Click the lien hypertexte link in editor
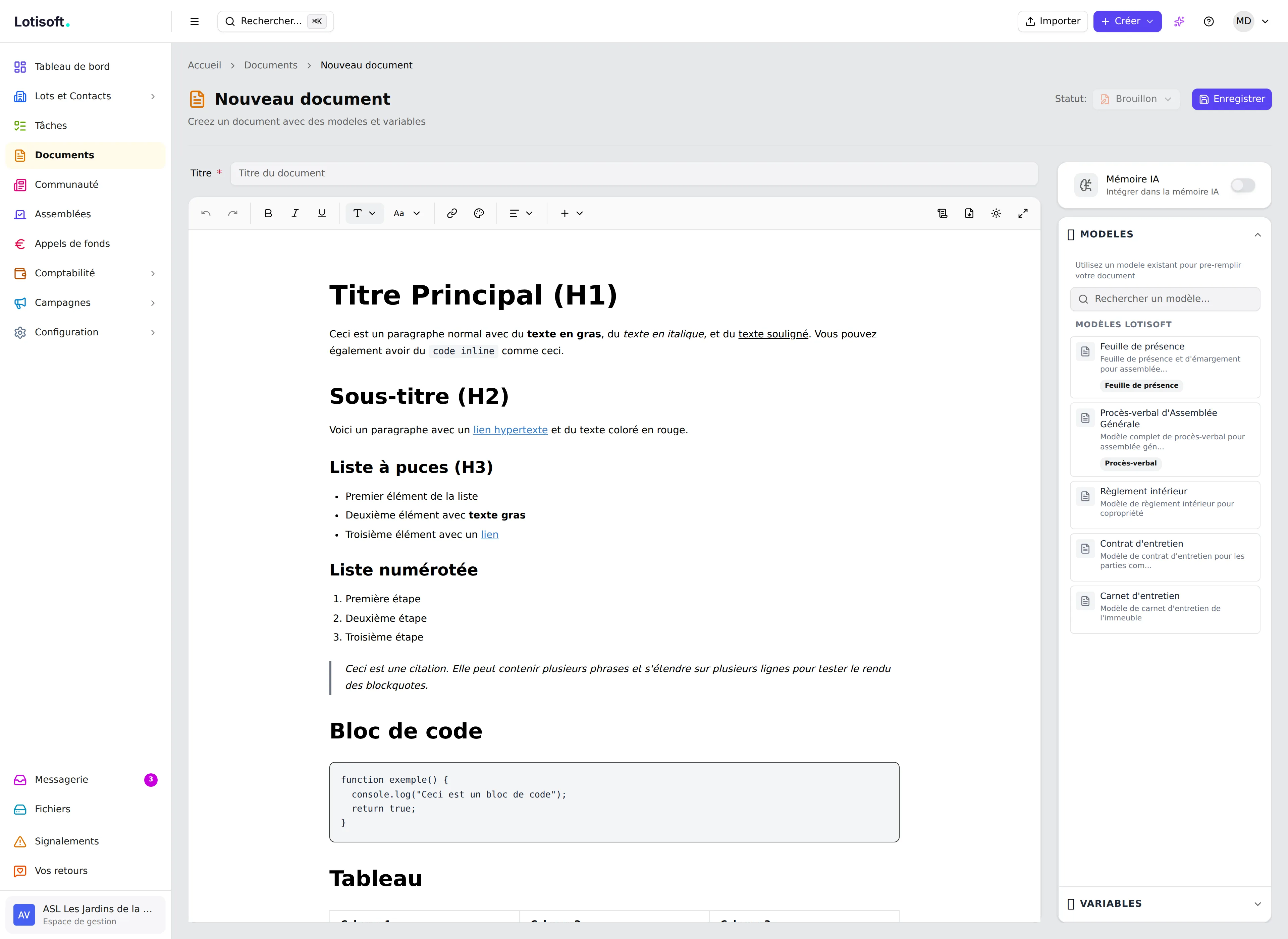 pos(511,430)
